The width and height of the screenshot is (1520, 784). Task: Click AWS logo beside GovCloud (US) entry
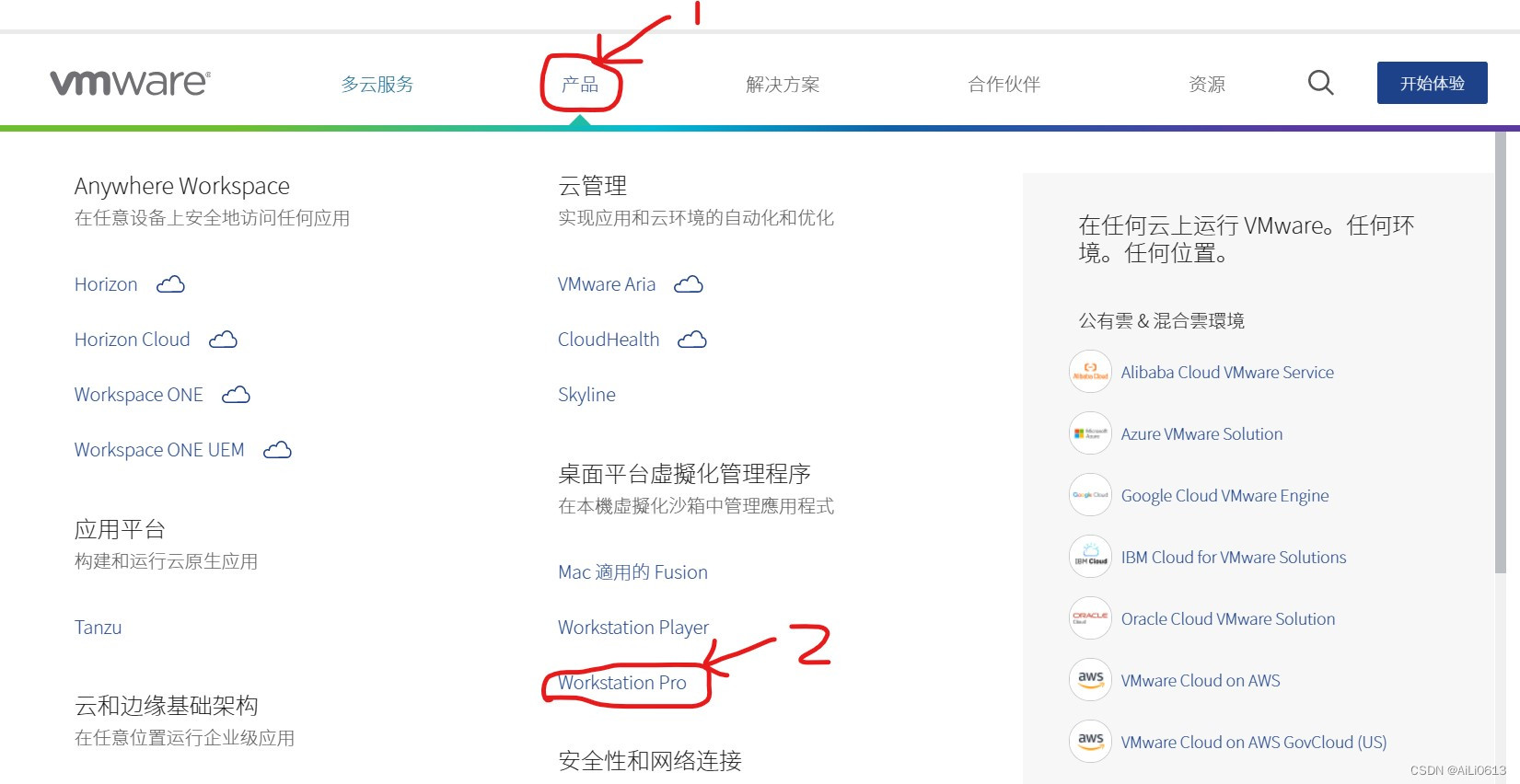coord(1091,742)
